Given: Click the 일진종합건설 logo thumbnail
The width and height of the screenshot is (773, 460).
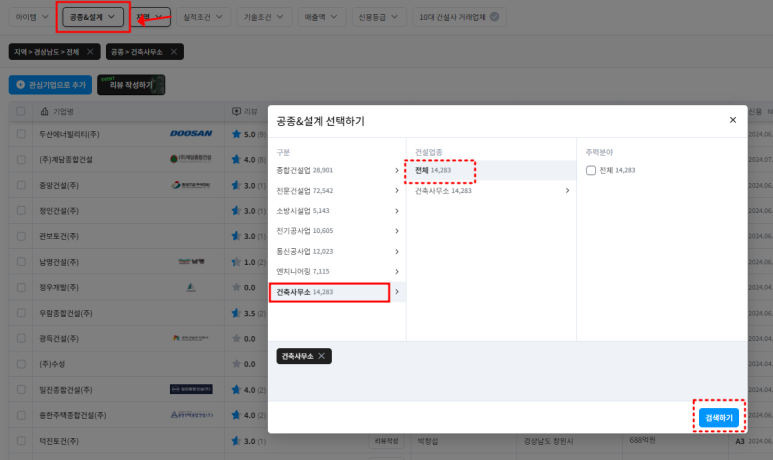Looking at the screenshot, I should pos(191,389).
